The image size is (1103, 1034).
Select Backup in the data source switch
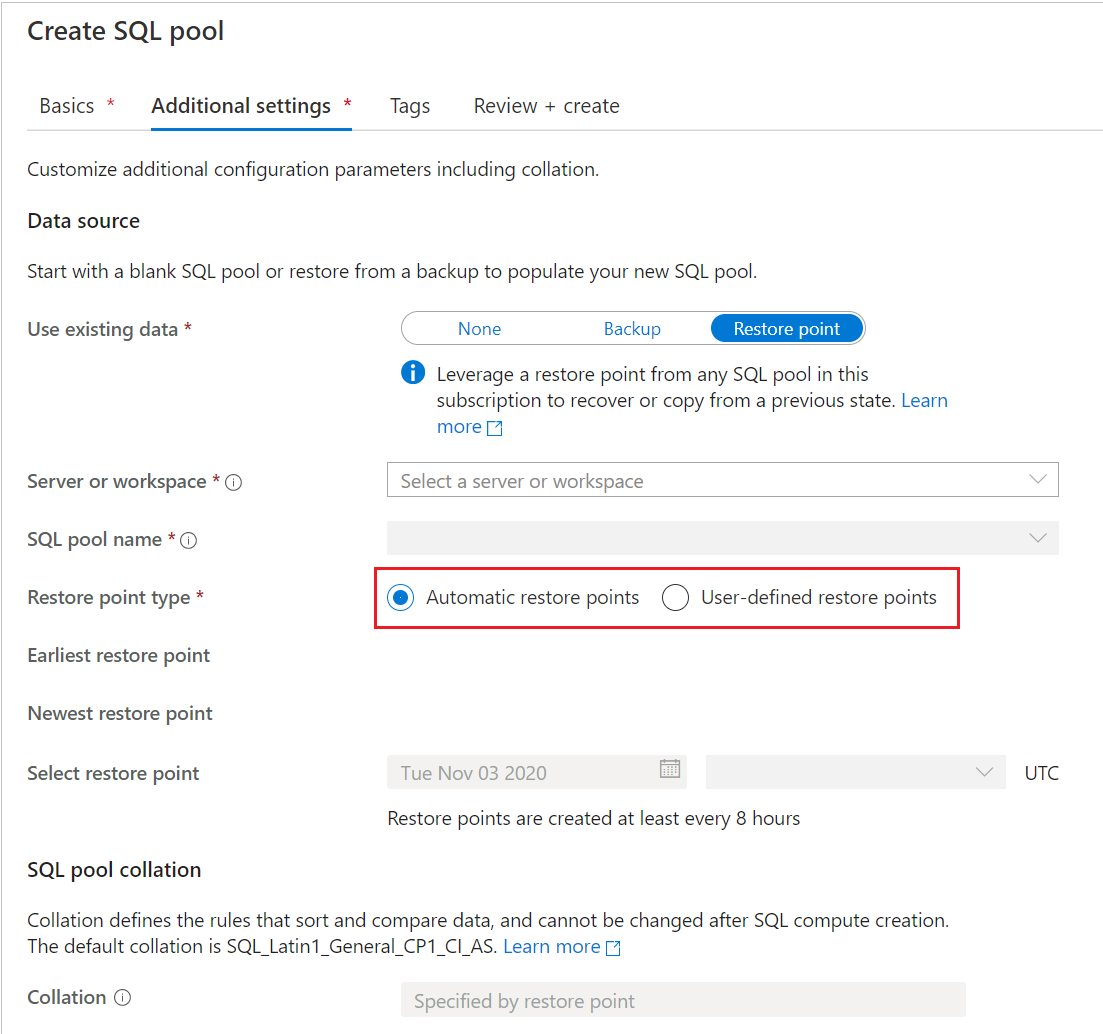pyautogui.click(x=632, y=328)
